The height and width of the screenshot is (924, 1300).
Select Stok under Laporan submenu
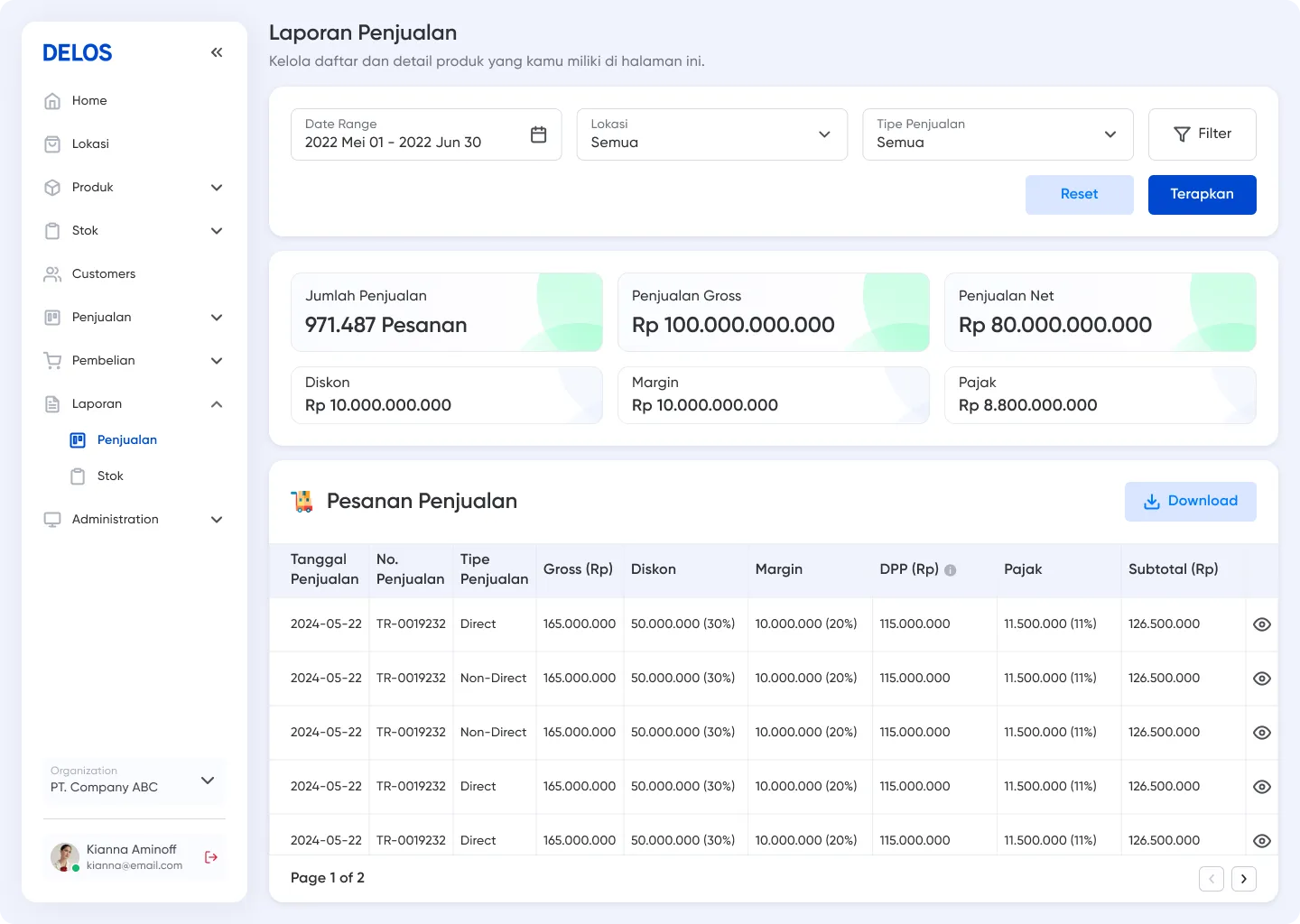coord(110,476)
